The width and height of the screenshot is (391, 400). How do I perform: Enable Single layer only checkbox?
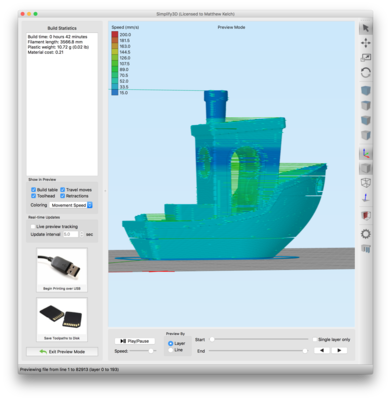(315, 340)
